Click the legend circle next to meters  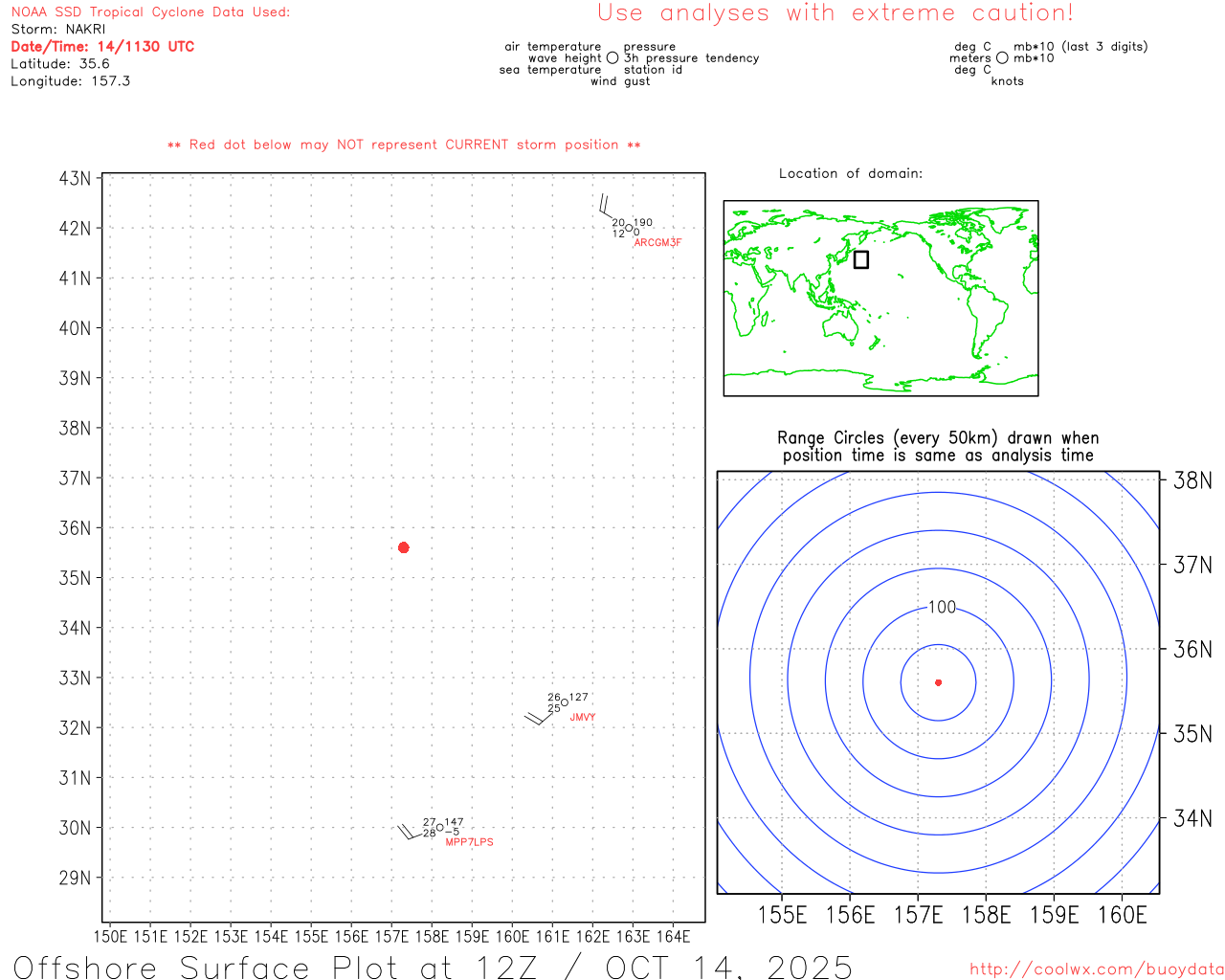click(1002, 58)
